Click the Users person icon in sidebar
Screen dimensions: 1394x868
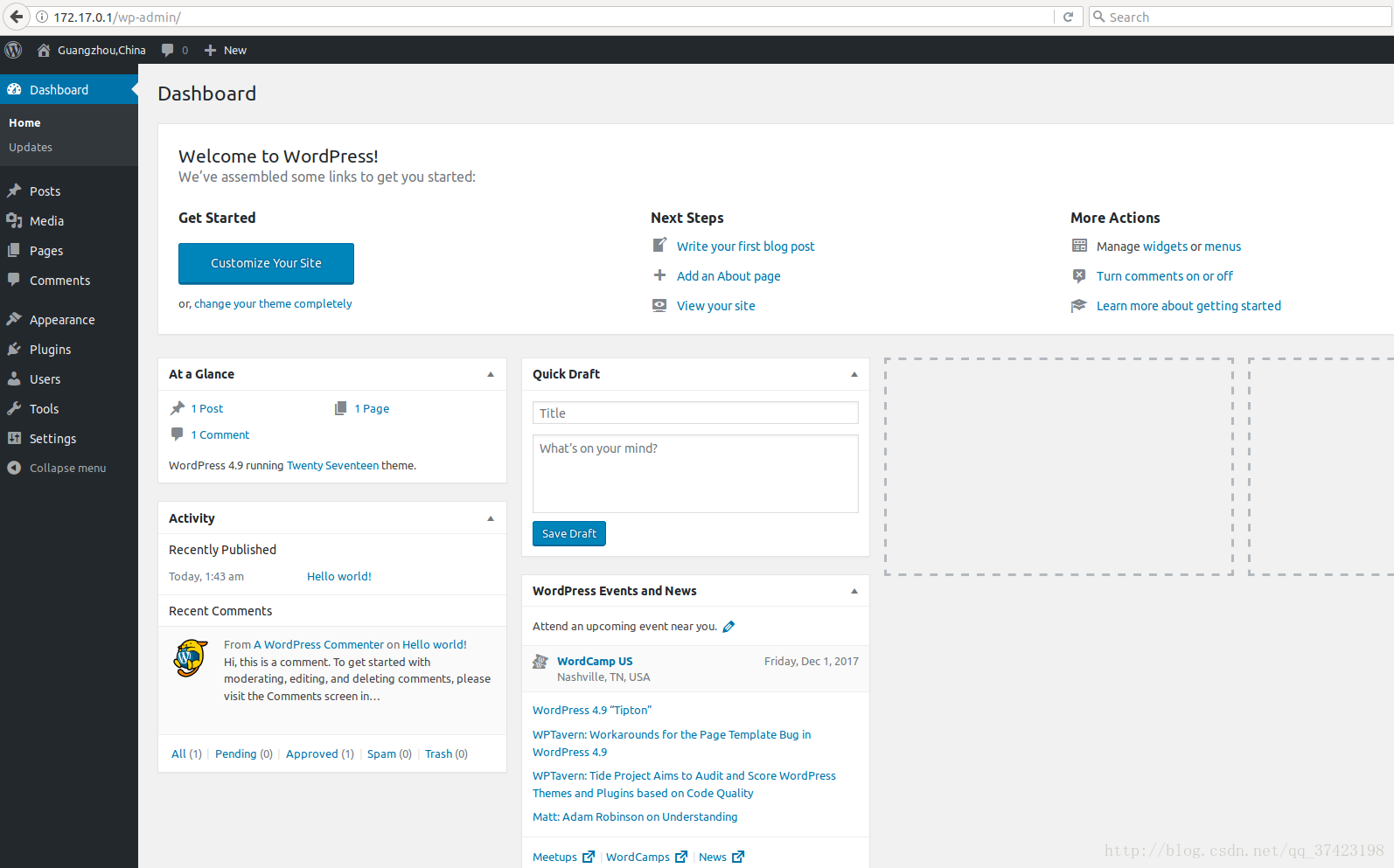[x=14, y=378]
